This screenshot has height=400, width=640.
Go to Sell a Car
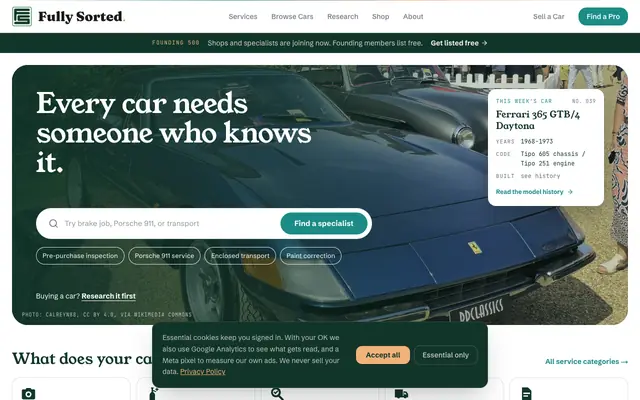pyautogui.click(x=549, y=17)
